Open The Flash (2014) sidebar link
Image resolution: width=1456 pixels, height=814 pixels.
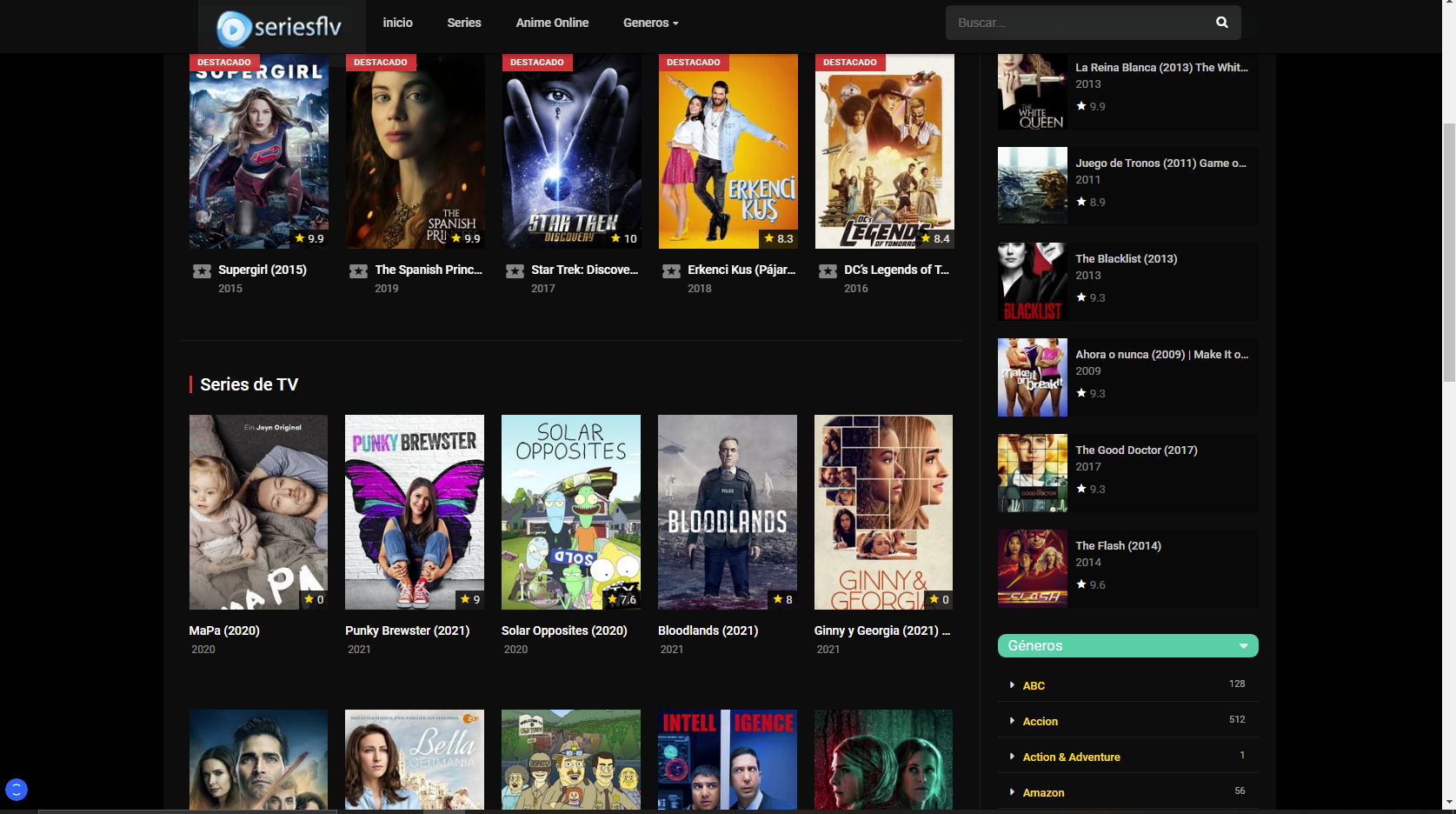(x=1118, y=545)
